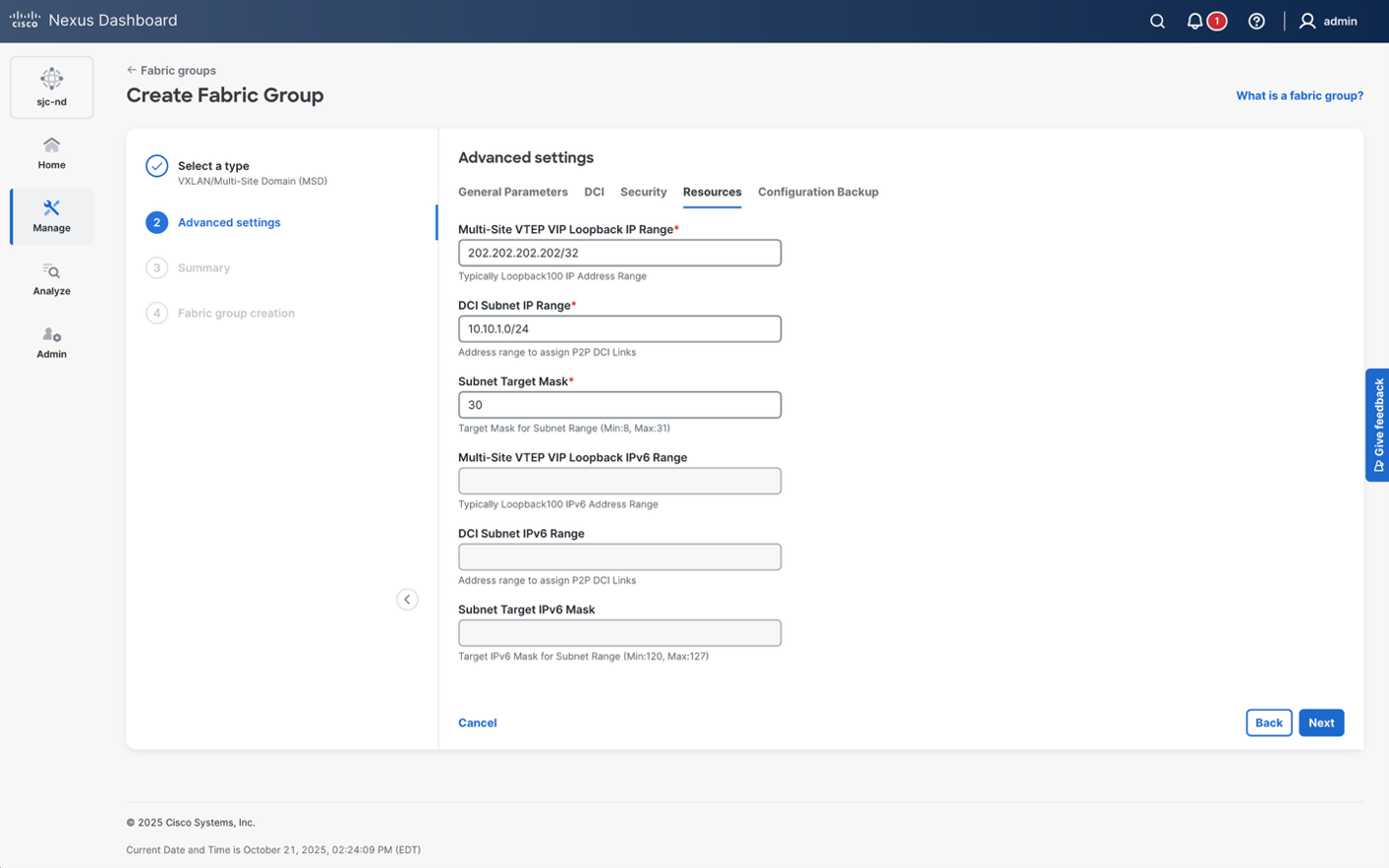Click the Subnet Target Mask field
Screen dimensions: 1389x868
point(619,405)
